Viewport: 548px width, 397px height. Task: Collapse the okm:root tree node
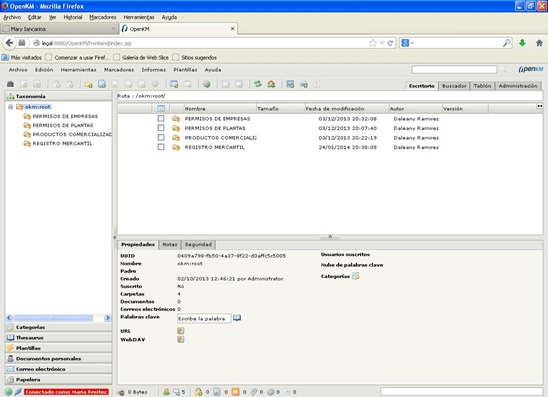point(10,107)
